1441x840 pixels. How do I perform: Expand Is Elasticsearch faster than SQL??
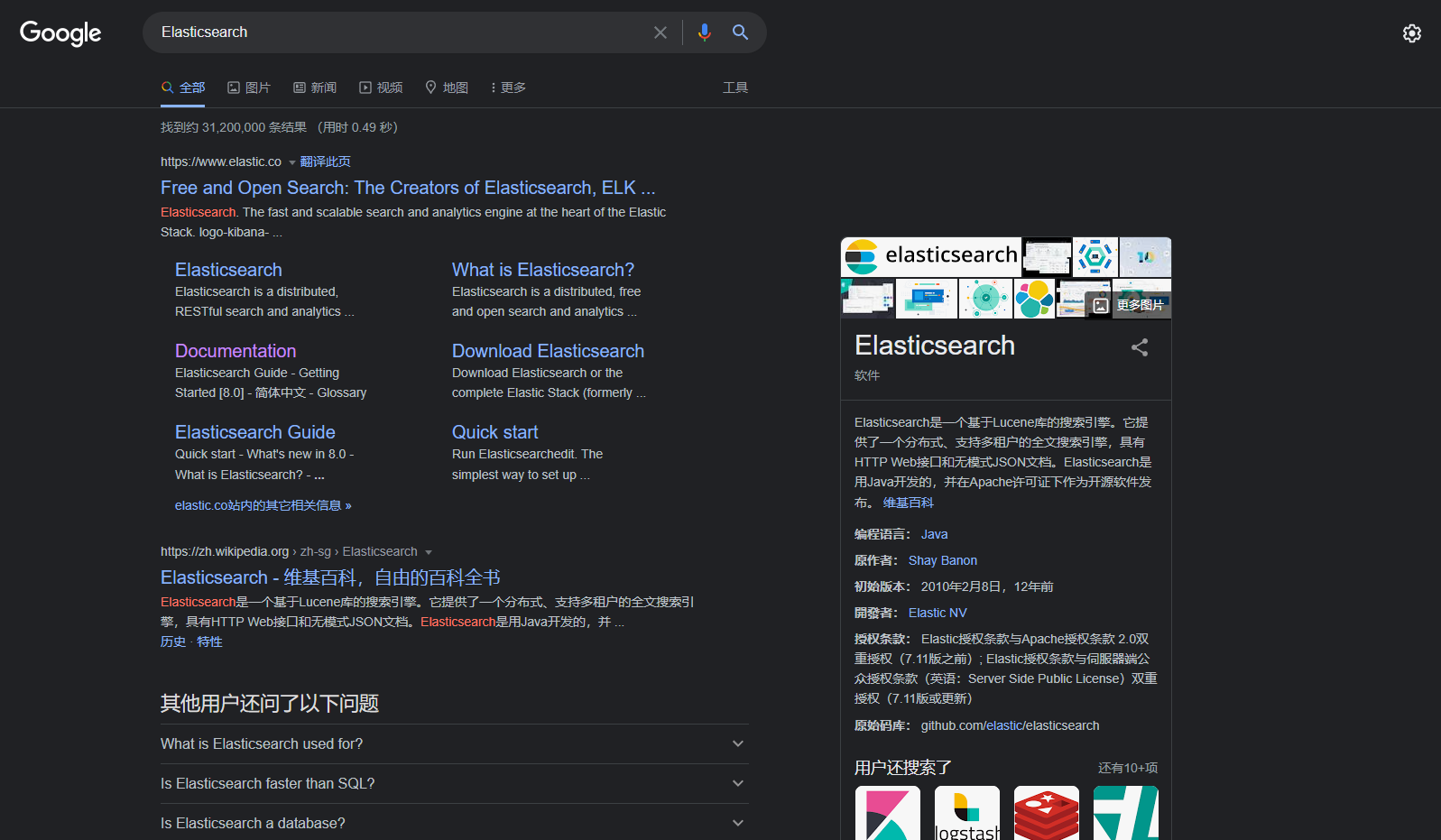(x=455, y=783)
